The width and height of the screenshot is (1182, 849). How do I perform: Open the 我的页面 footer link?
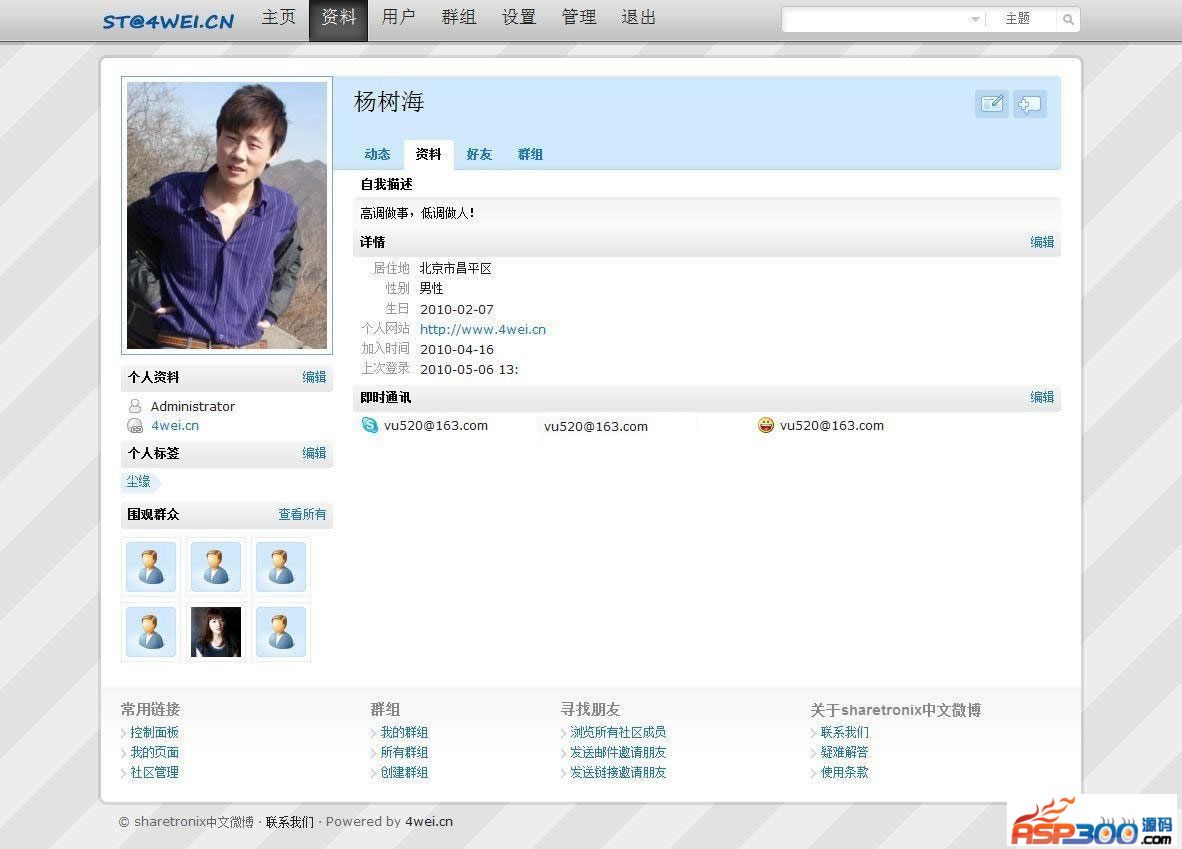[x=155, y=752]
